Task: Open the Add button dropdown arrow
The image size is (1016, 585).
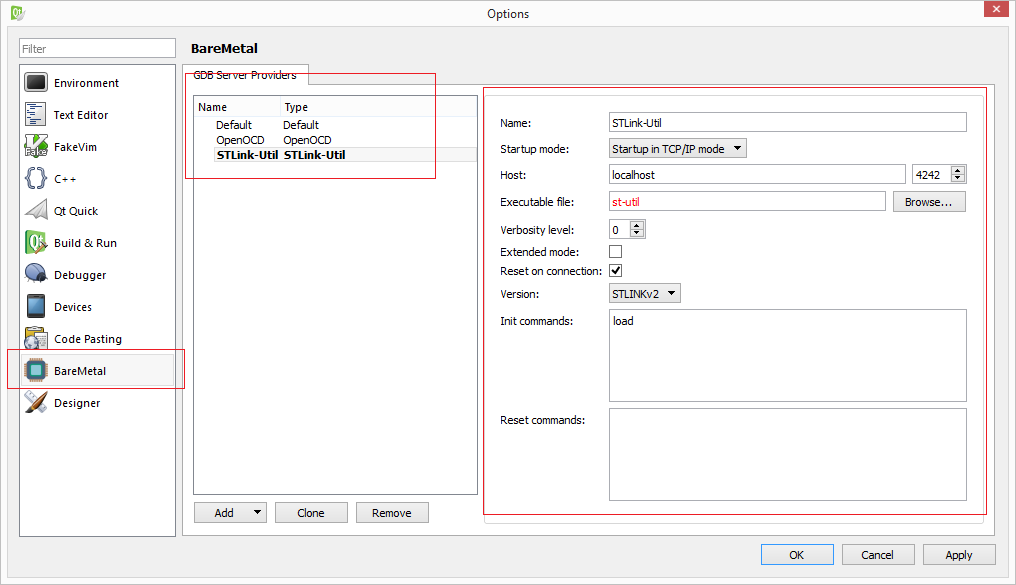Action: 257,512
